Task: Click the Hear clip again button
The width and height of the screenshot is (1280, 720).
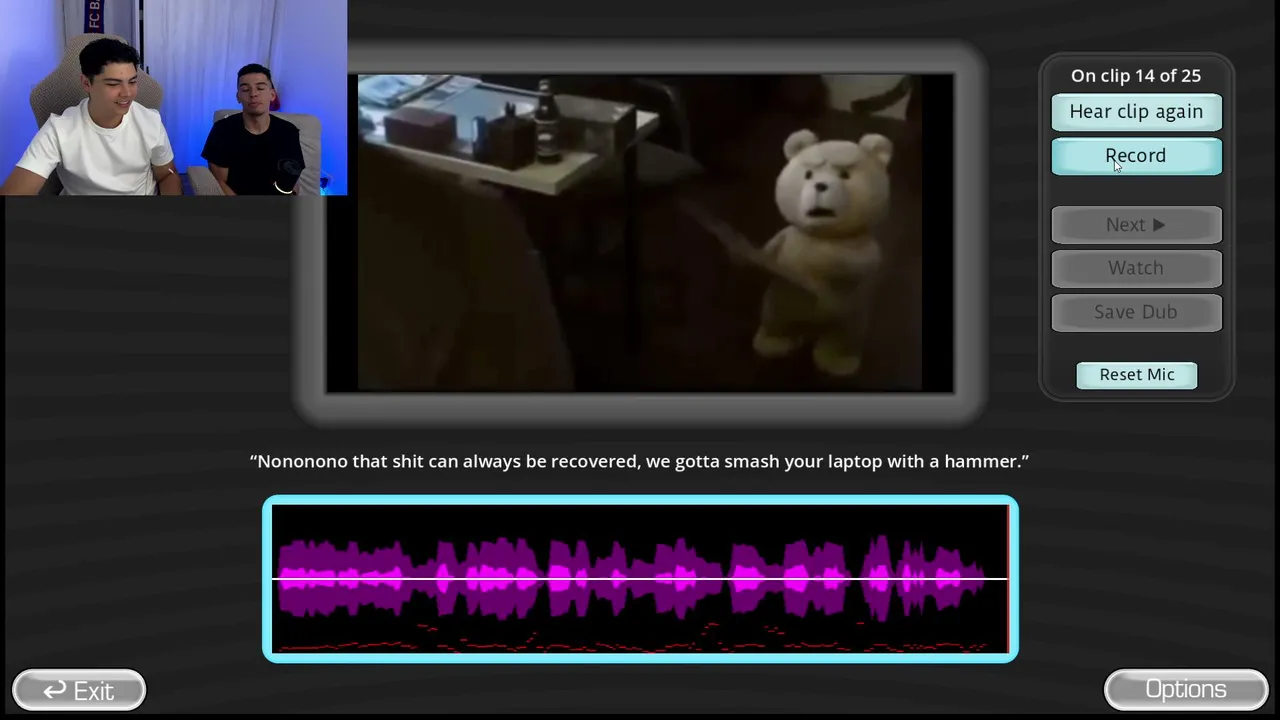Action: (1136, 112)
